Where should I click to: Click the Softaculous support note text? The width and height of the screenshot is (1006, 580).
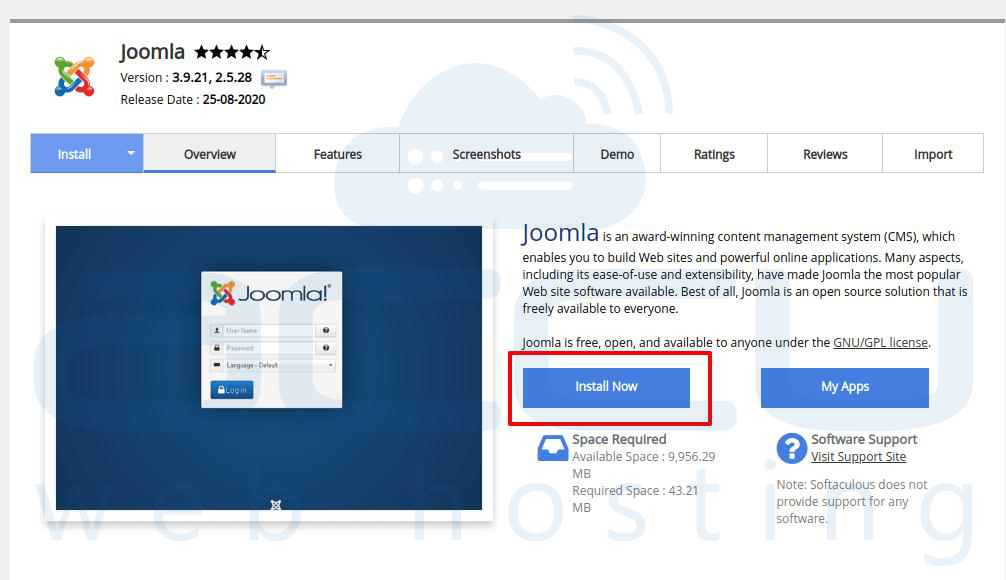coord(852,502)
